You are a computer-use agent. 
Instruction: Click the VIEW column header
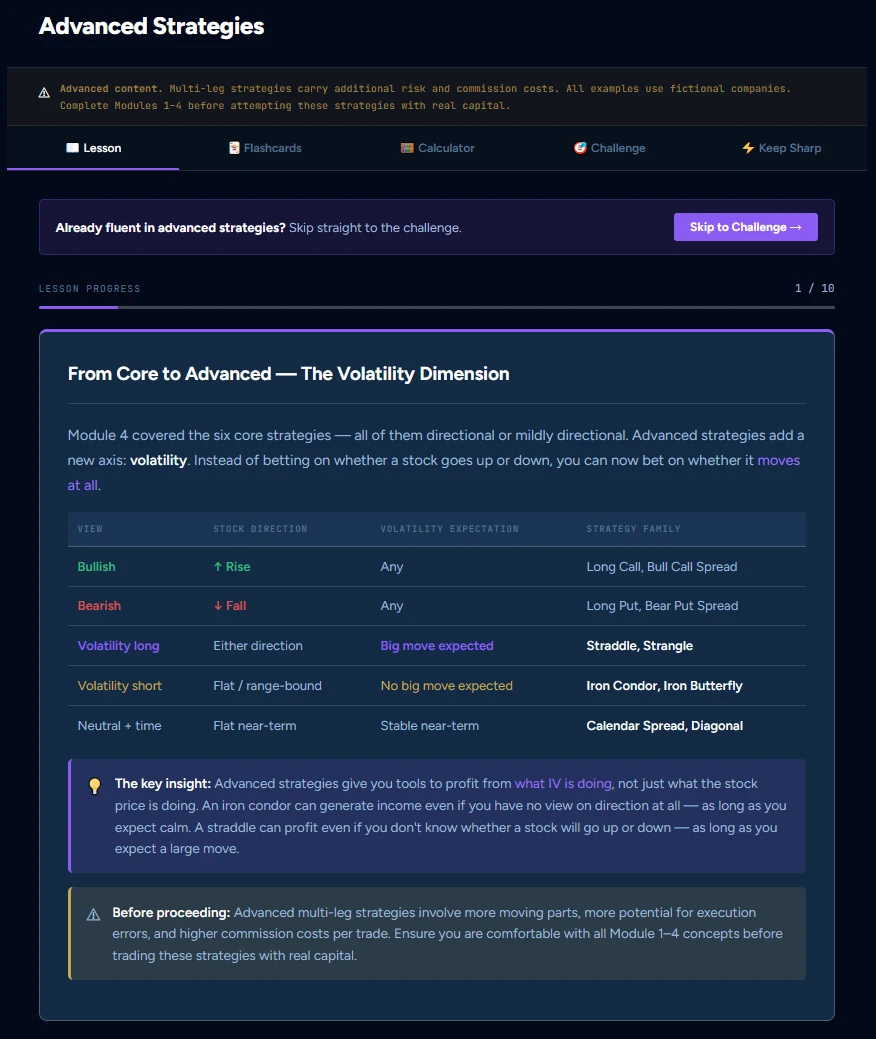(90, 529)
